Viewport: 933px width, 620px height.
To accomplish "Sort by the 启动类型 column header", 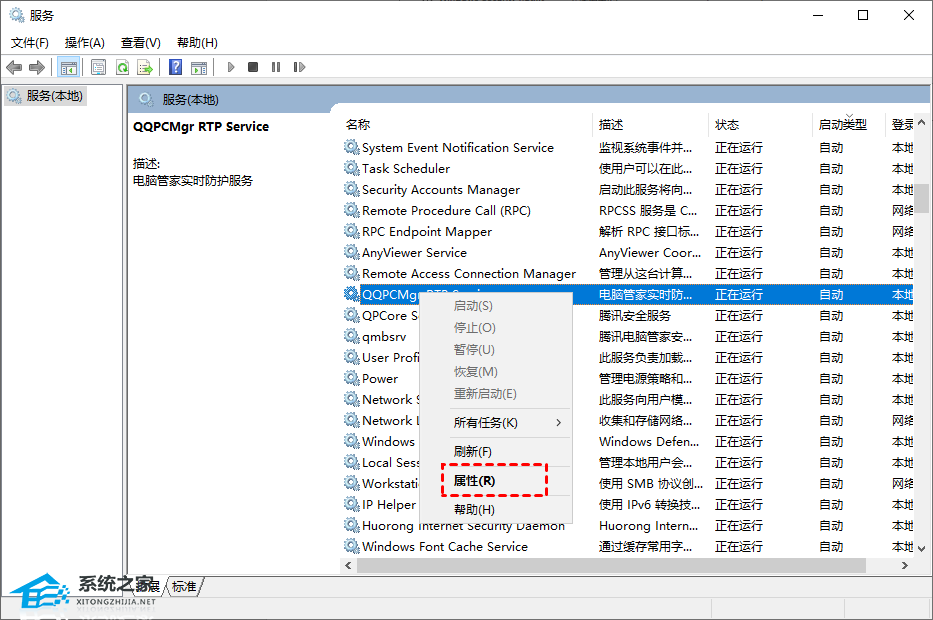I will (848, 124).
